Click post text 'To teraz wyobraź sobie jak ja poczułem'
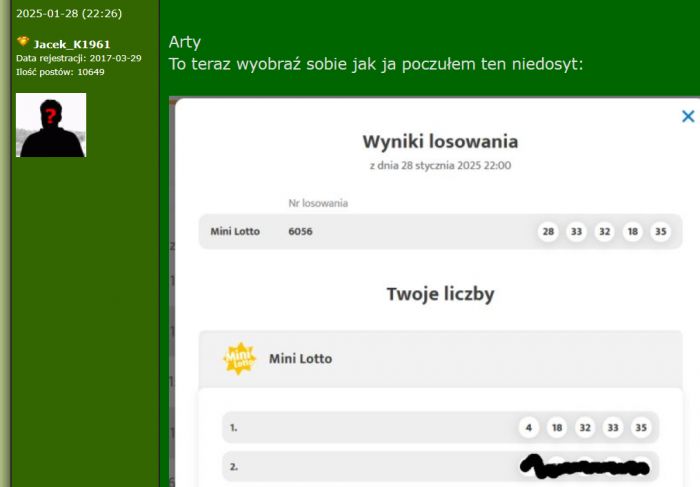700x487 pixels. click(x=322, y=64)
